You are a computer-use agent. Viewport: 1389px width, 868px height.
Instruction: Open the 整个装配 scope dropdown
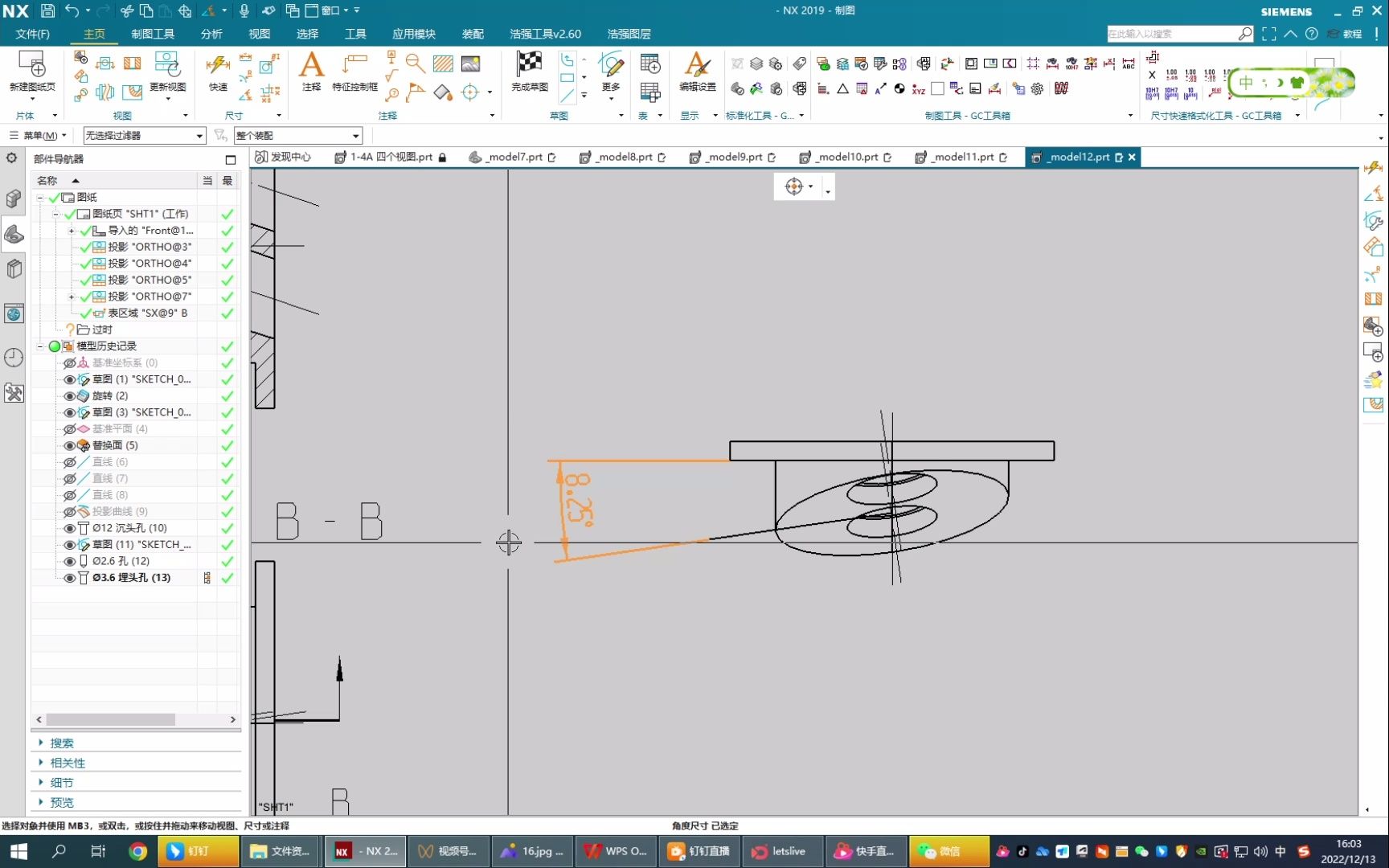coord(297,136)
